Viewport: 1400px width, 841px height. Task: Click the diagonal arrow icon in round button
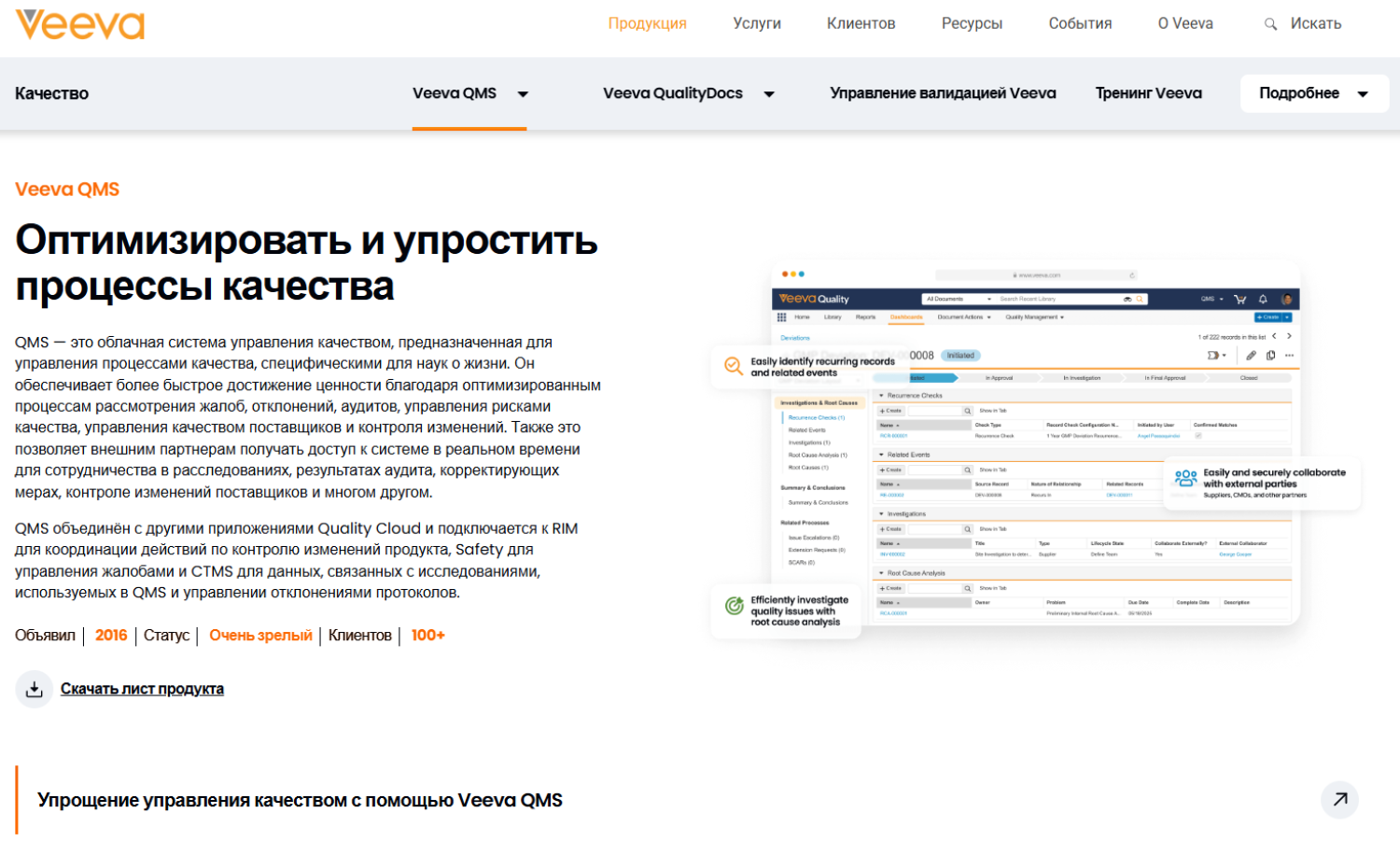(x=1339, y=800)
